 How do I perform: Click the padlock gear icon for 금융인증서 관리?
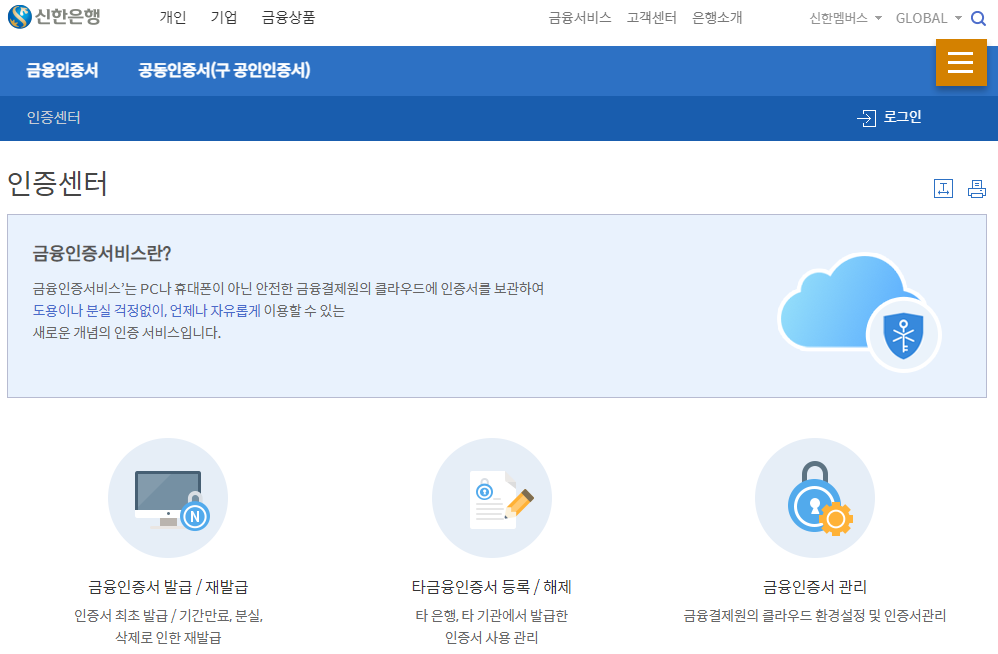click(x=815, y=498)
